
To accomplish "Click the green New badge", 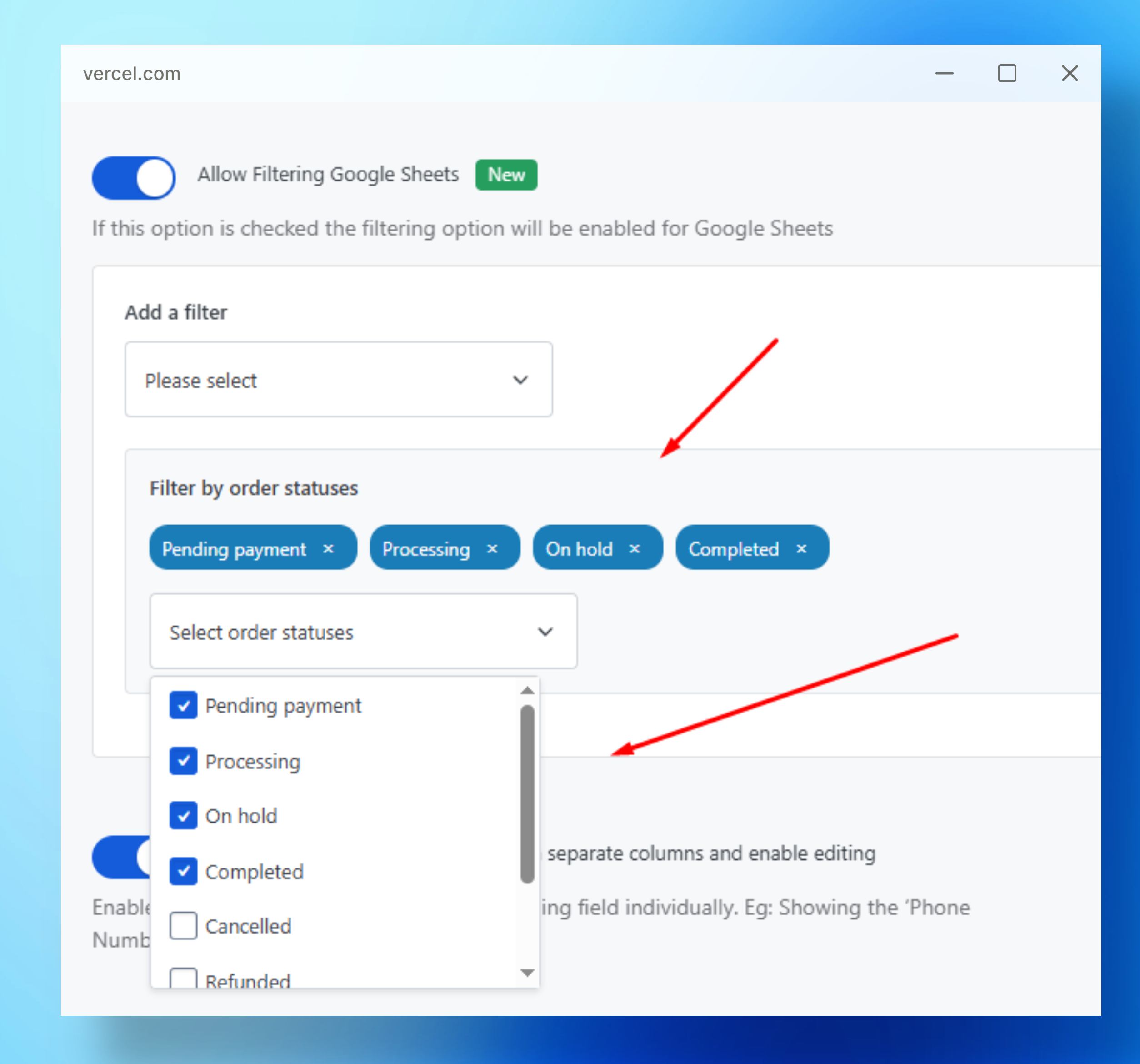I will coord(506,174).
